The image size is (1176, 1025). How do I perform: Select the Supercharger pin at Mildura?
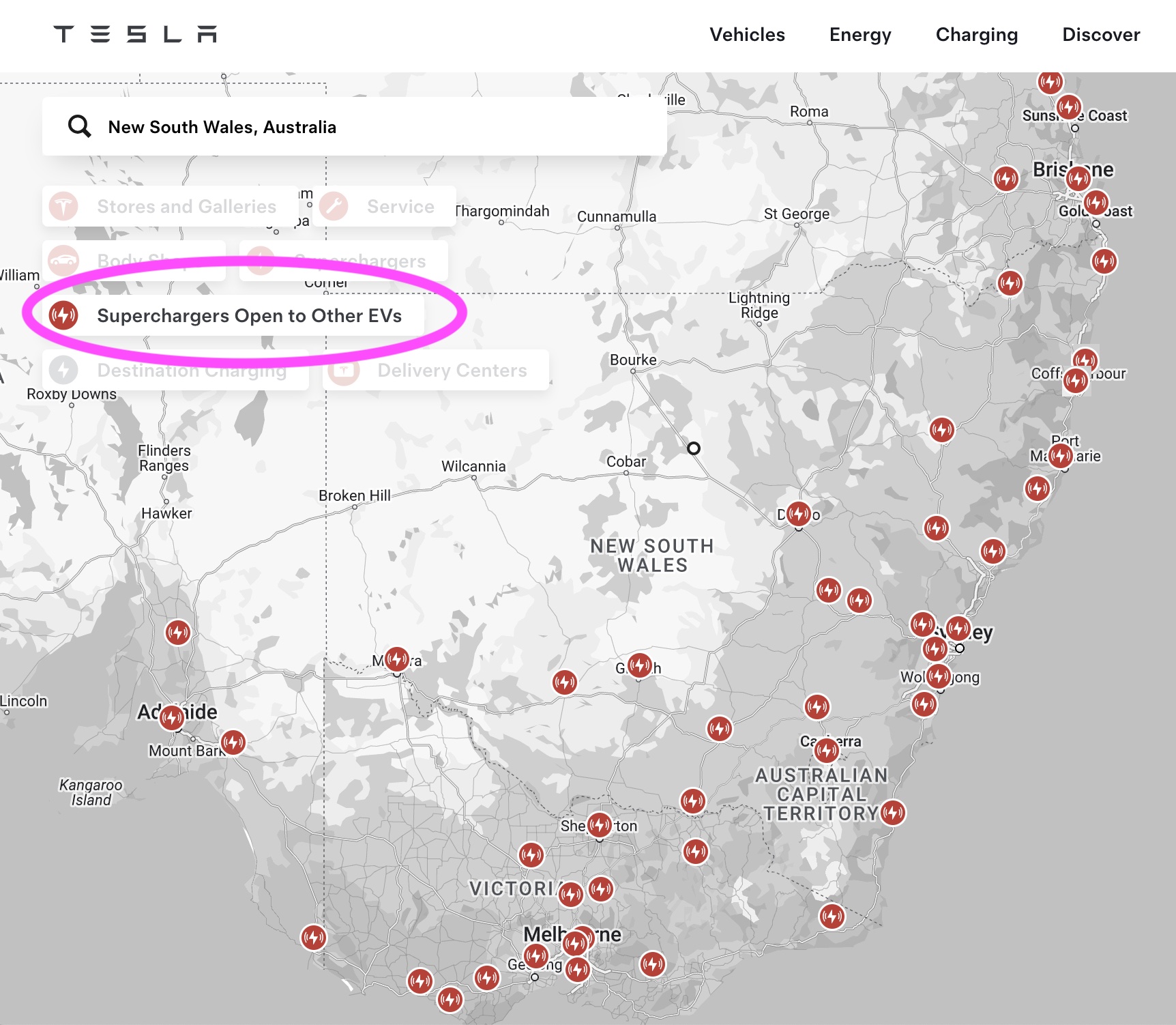coord(396,659)
